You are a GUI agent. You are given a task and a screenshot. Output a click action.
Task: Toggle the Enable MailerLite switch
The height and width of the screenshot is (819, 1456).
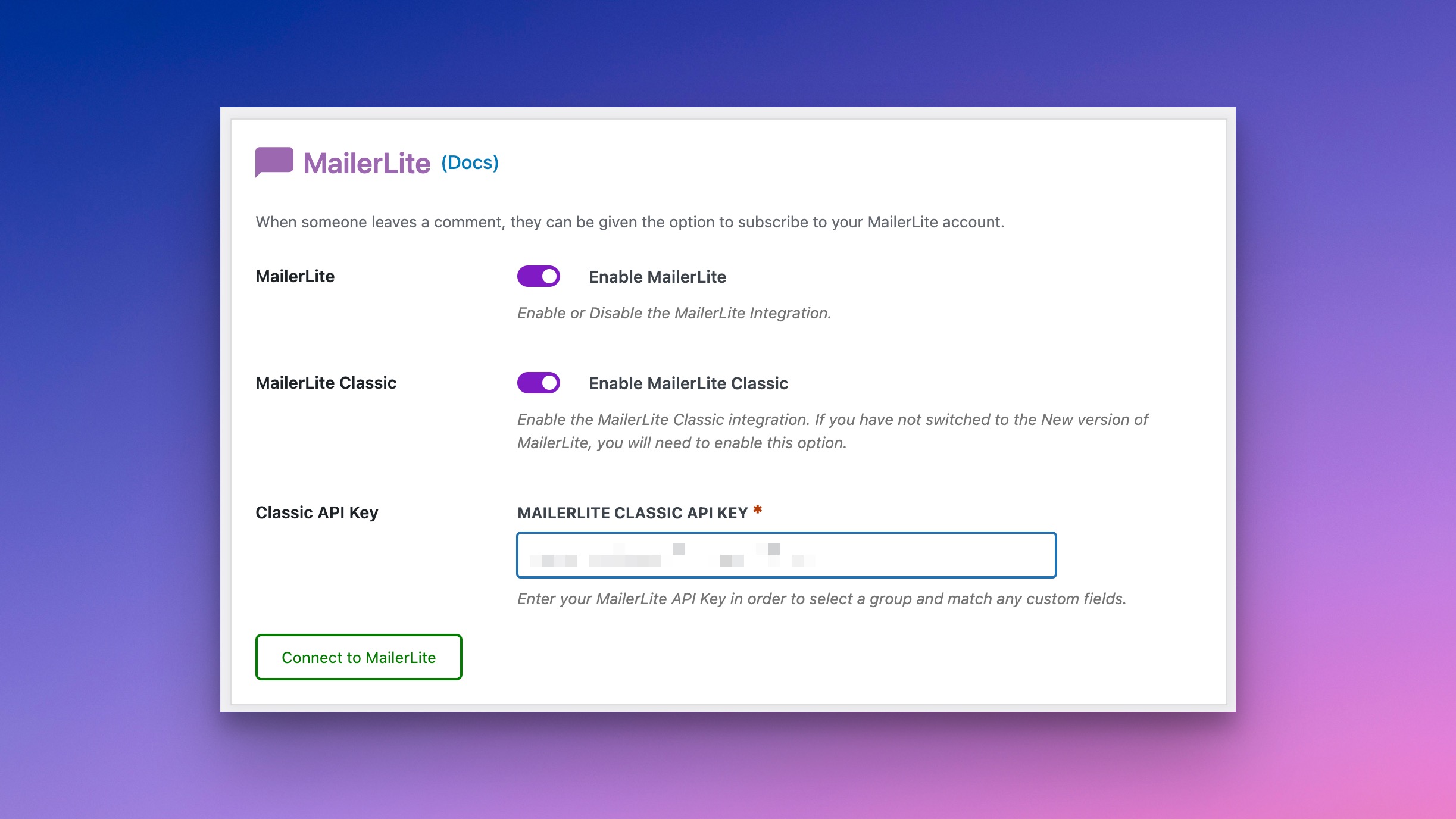coord(538,276)
